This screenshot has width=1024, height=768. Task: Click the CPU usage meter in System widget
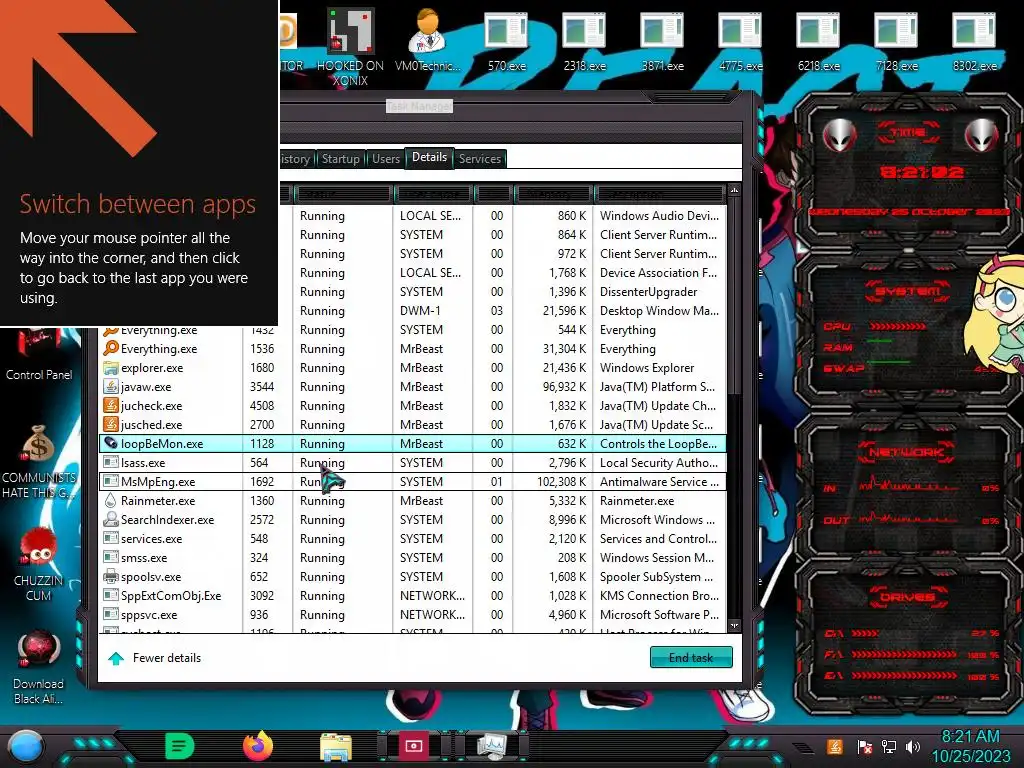(x=897, y=326)
